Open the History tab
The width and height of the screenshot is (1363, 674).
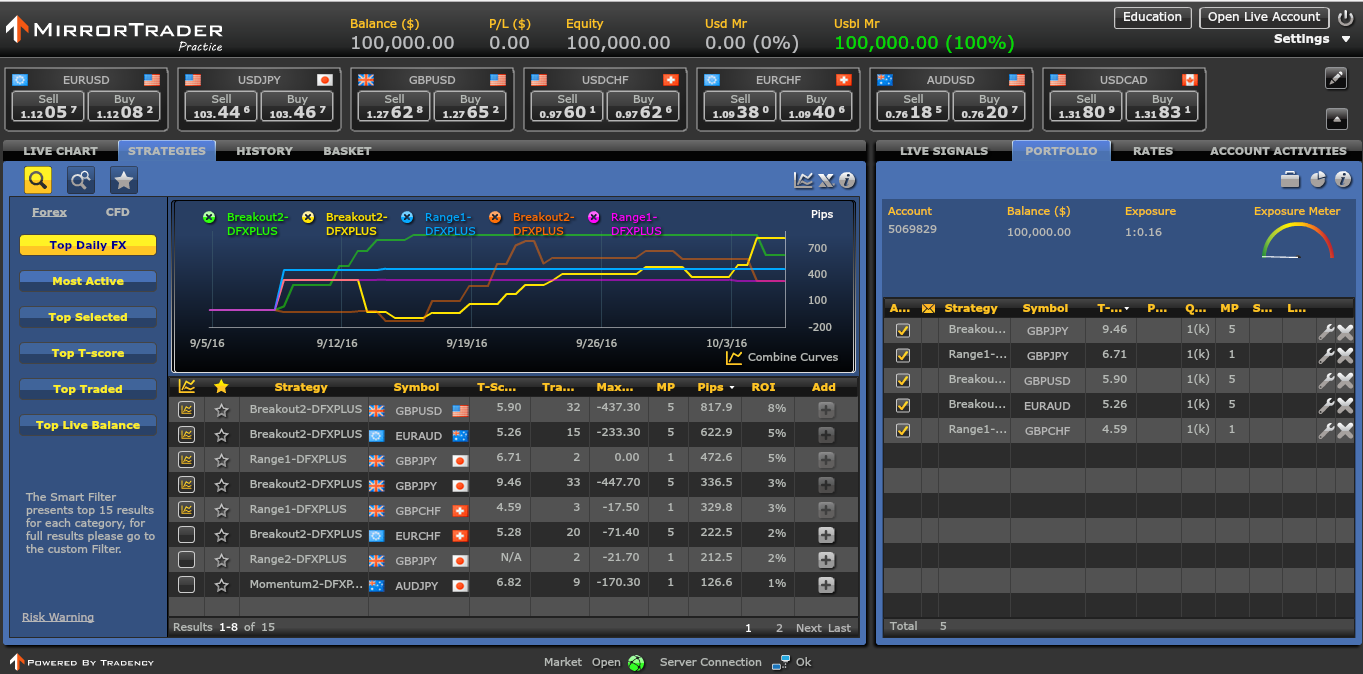(264, 151)
